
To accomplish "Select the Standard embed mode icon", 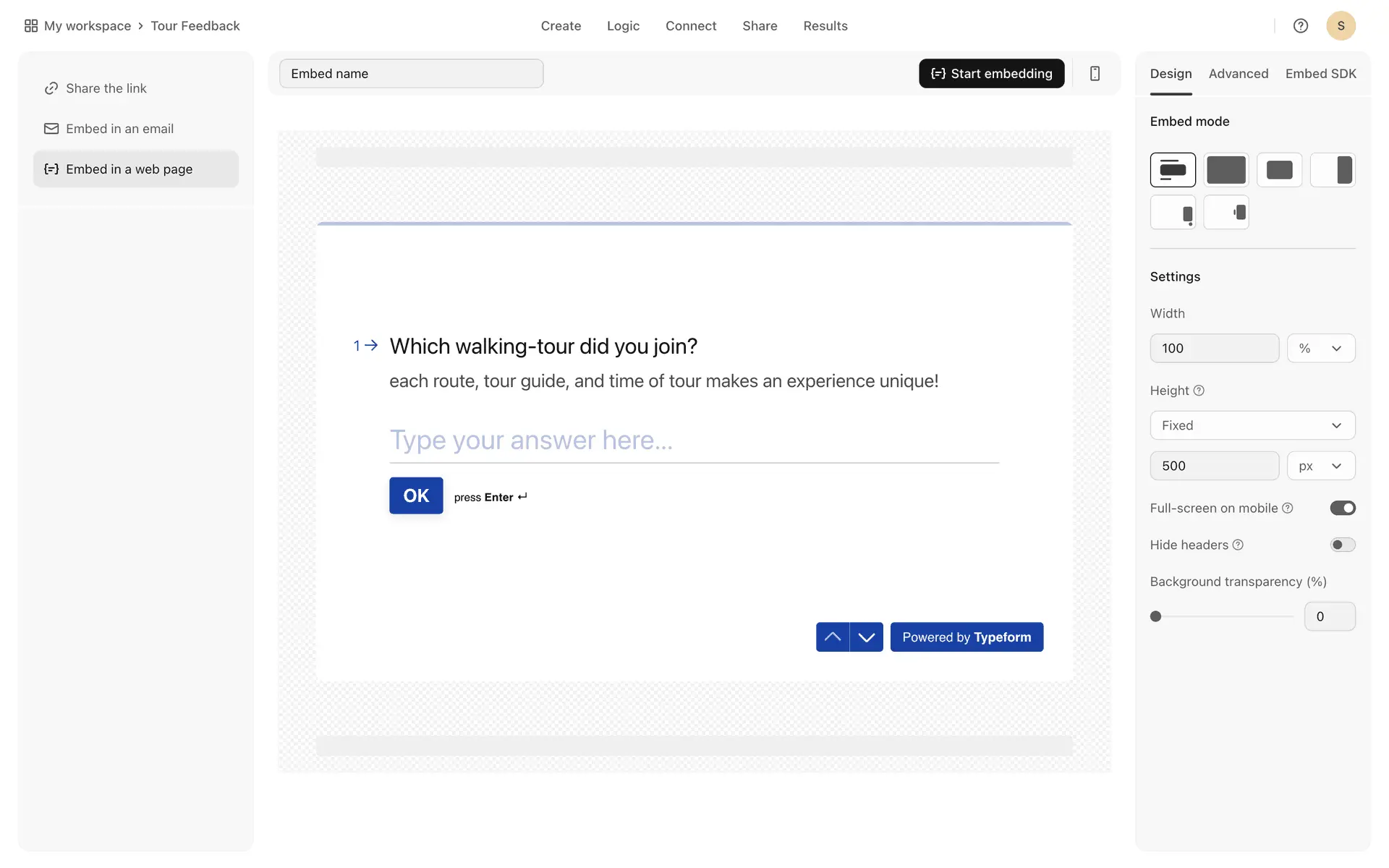I will pyautogui.click(x=1173, y=170).
